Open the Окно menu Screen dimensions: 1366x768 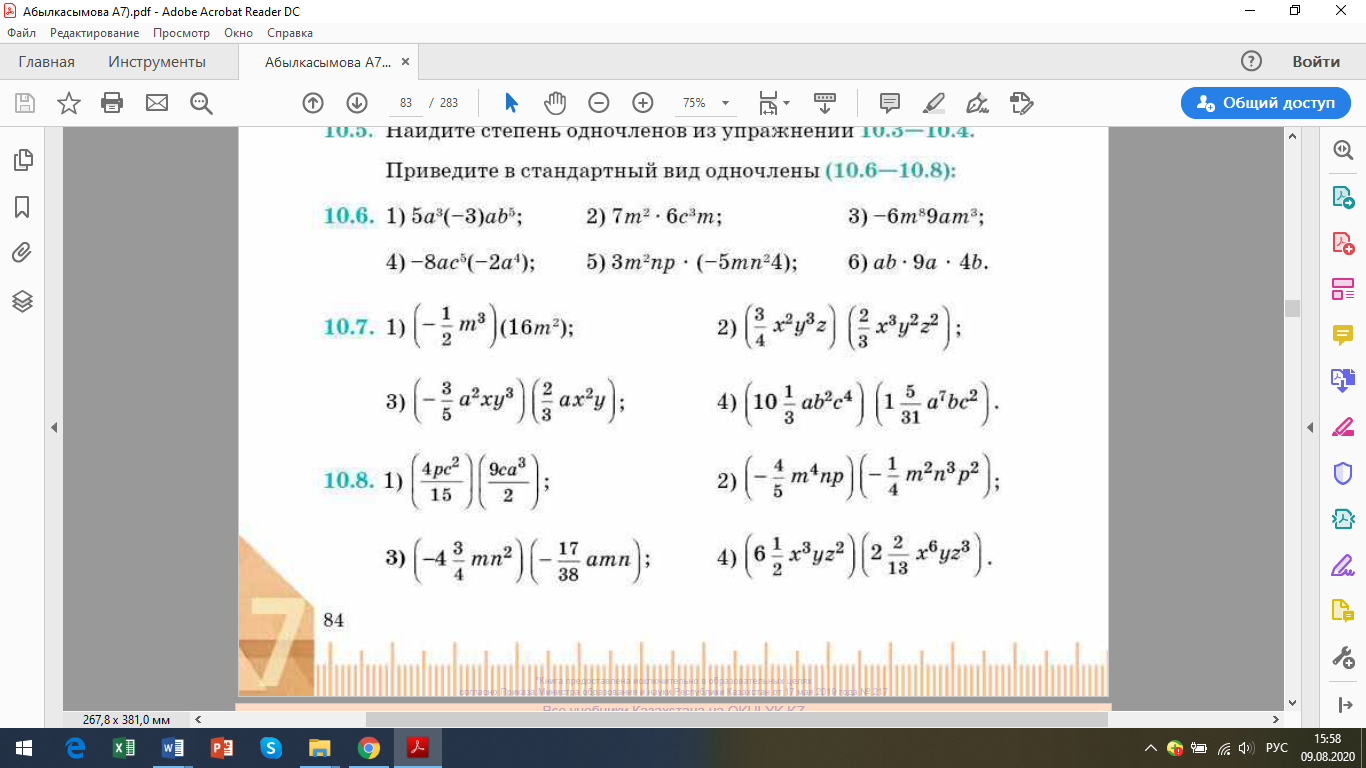[x=238, y=32]
